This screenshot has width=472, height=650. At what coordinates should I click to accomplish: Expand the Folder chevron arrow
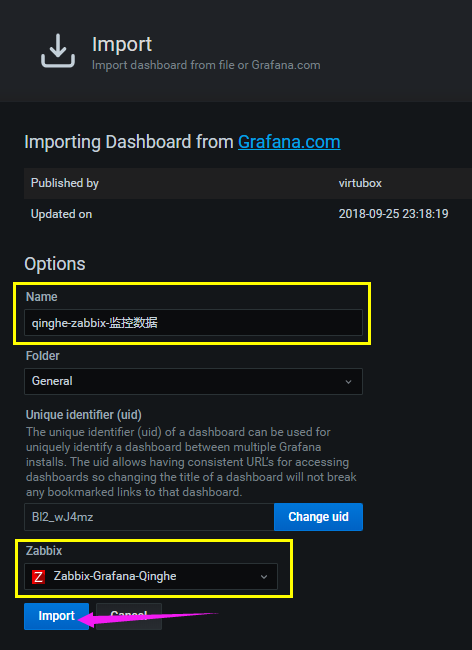click(349, 382)
